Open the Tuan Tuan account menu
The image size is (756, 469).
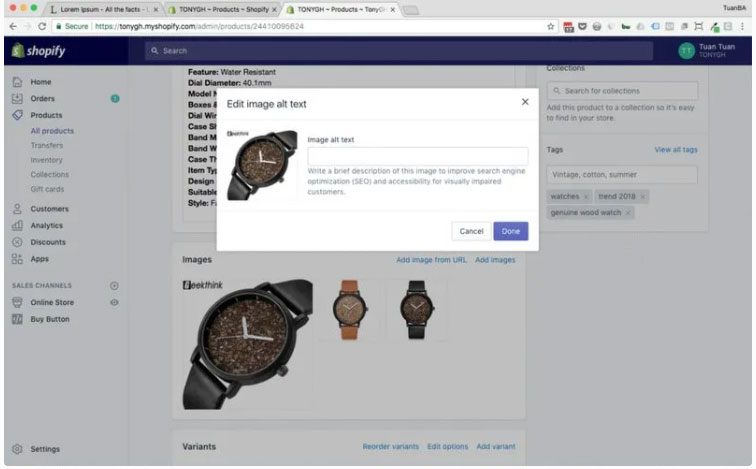pyautogui.click(x=707, y=50)
